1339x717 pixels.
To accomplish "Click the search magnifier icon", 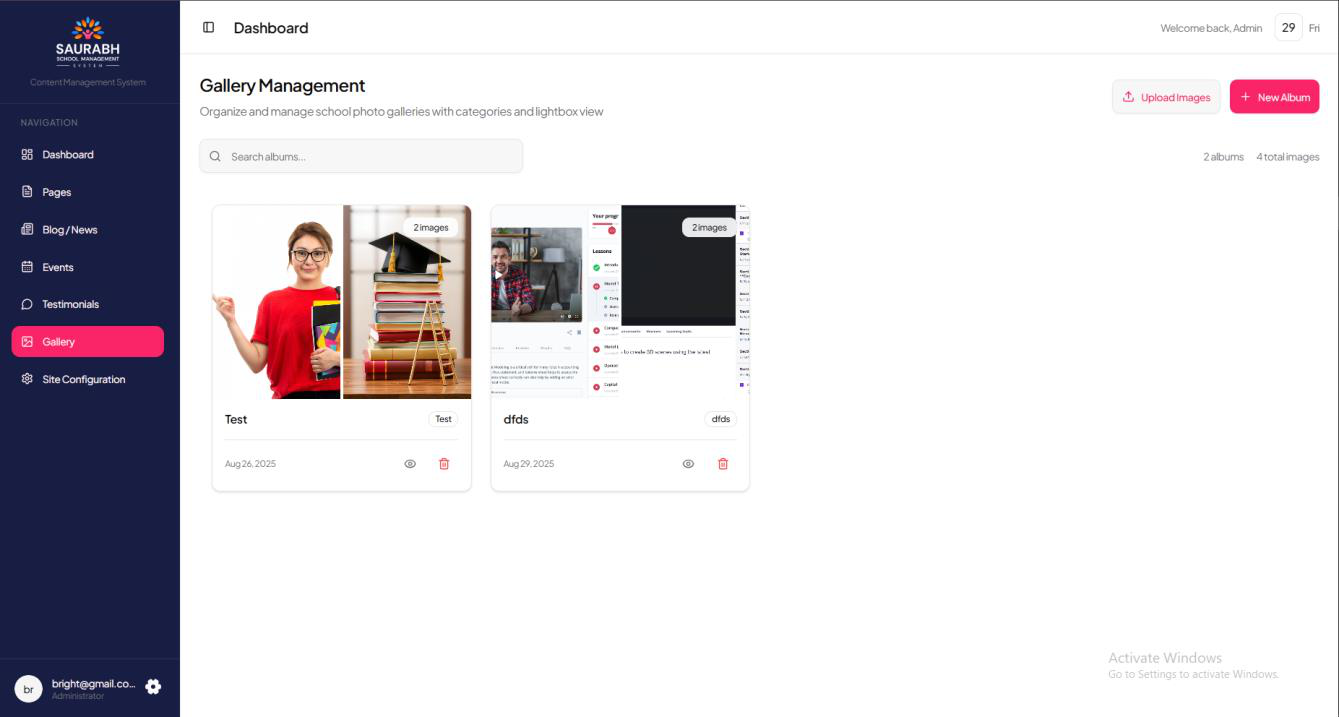I will (215, 156).
